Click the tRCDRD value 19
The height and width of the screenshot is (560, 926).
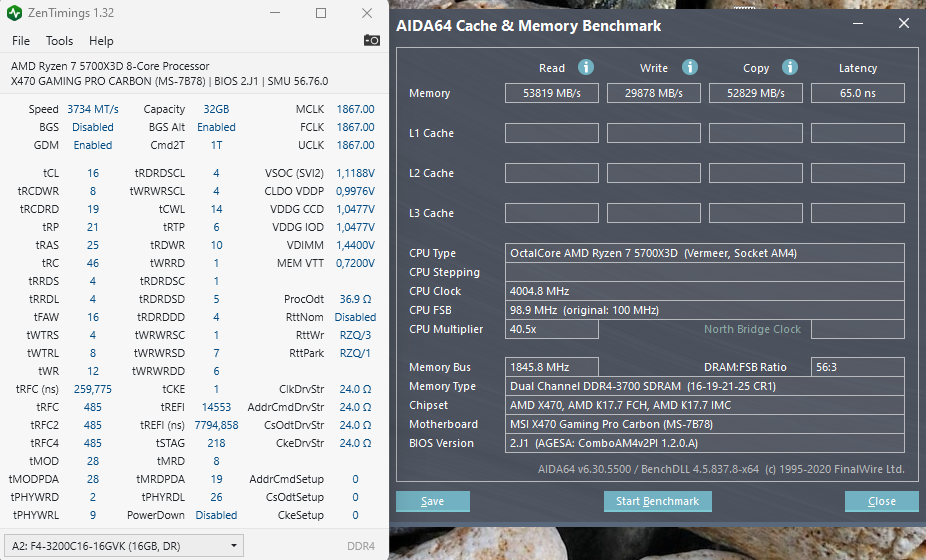pyautogui.click(x=93, y=209)
